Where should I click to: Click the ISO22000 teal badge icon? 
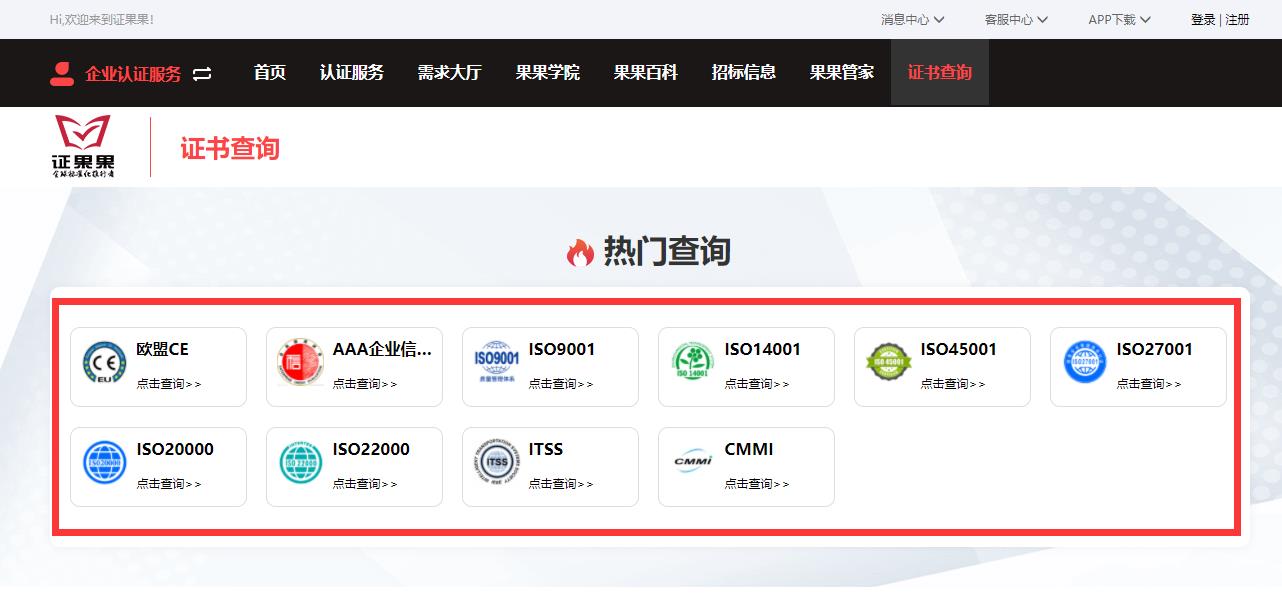click(x=300, y=463)
